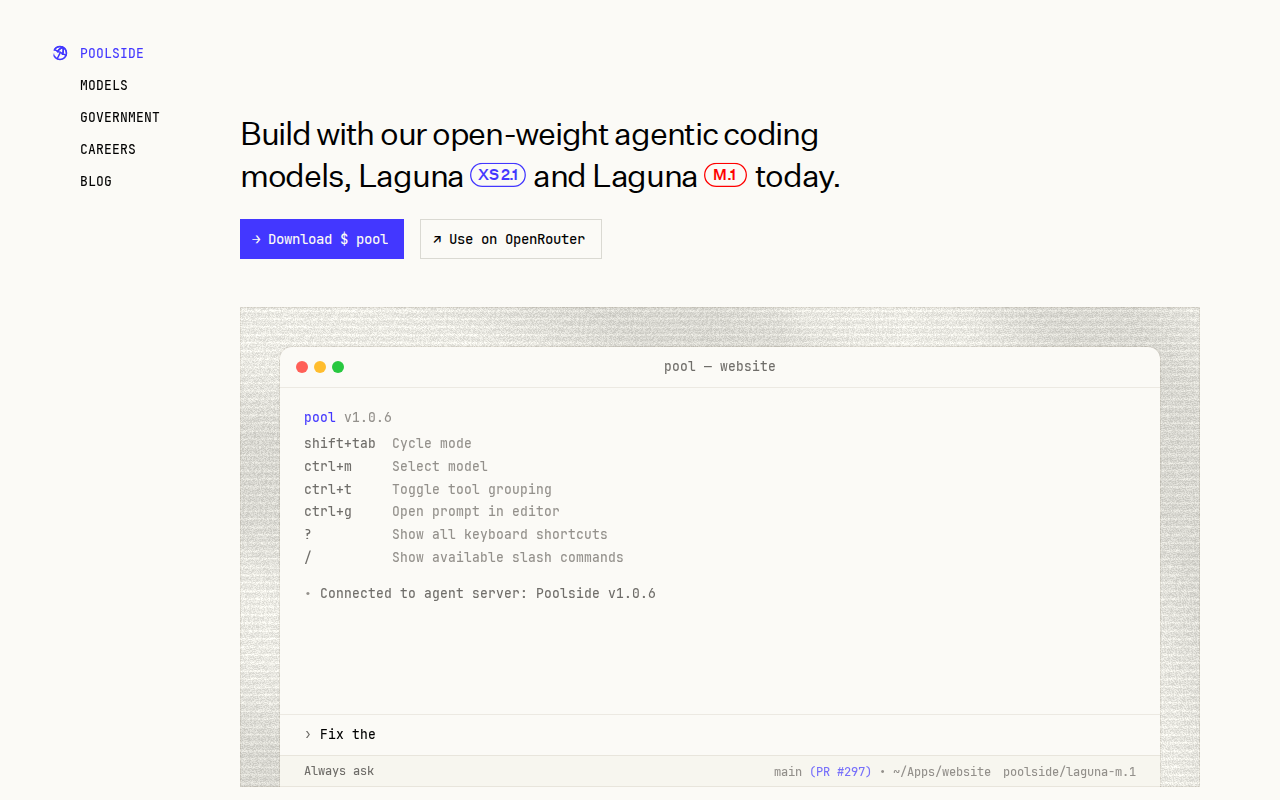This screenshot has height=800, width=1280.
Task: Click the 'Select model' description
Action: click(440, 466)
